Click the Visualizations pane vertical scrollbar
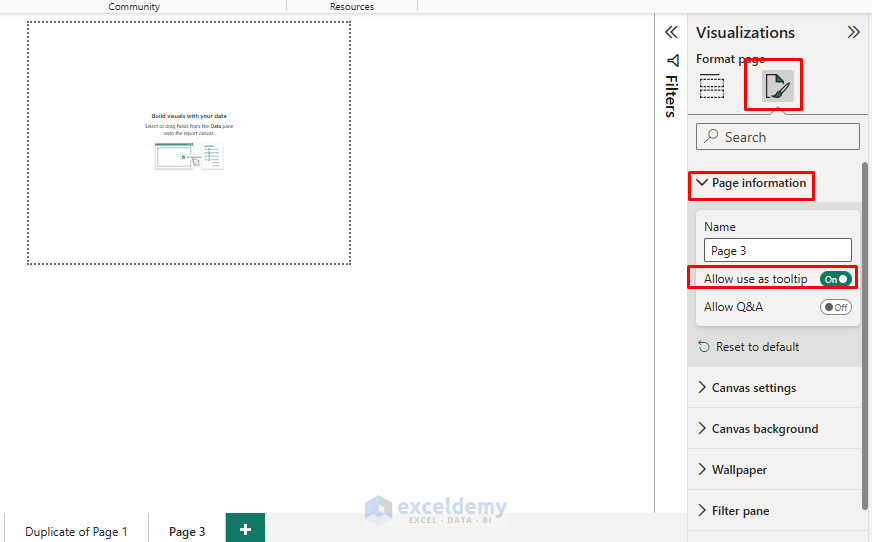Image resolution: width=872 pixels, height=542 pixels. 865,335
